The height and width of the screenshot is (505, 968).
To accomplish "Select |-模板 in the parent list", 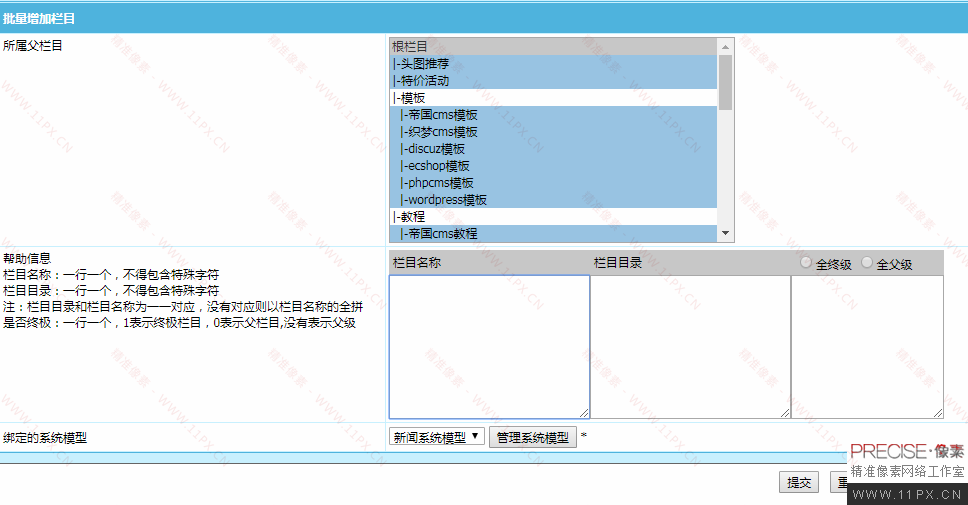I will click(x=553, y=98).
